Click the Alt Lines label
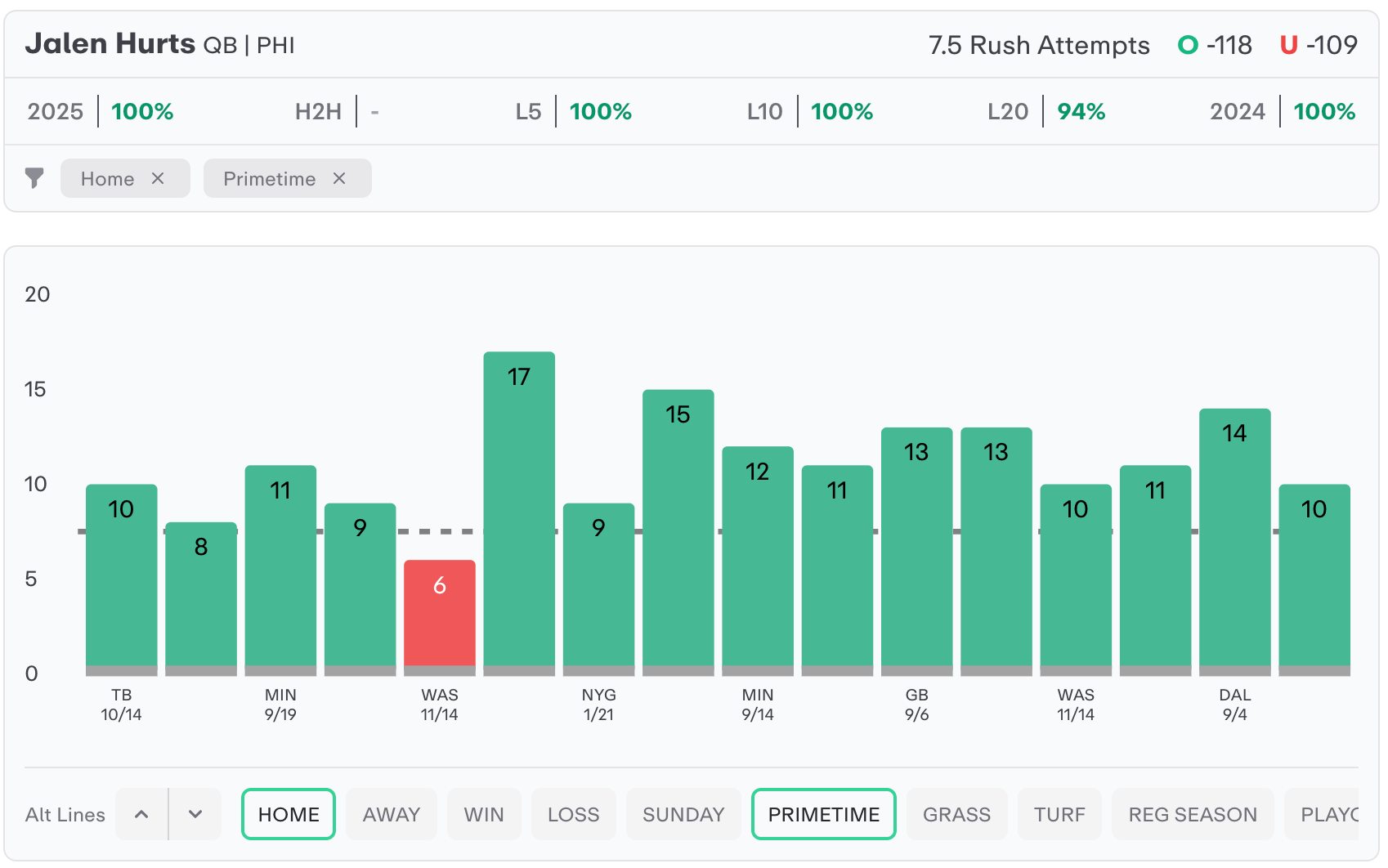This screenshot has width=1388, height=868. (x=65, y=815)
